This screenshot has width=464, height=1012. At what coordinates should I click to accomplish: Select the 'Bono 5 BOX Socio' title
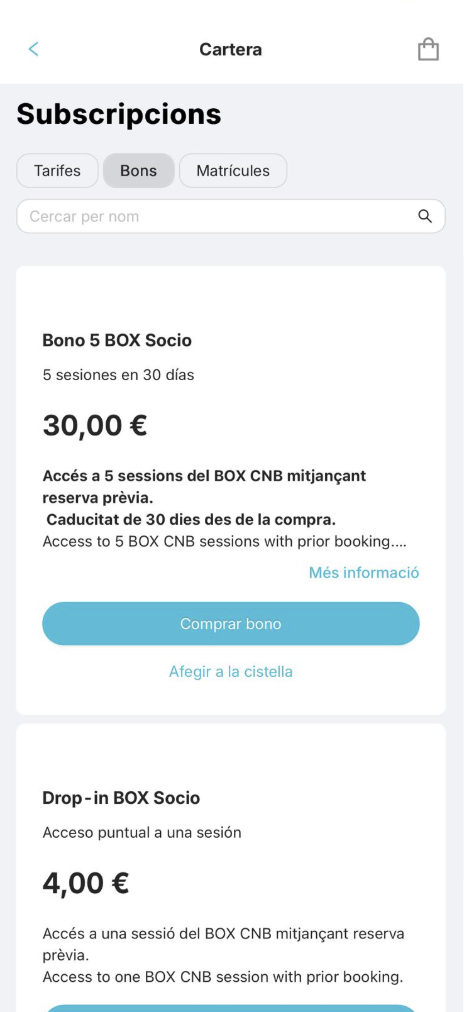click(117, 340)
